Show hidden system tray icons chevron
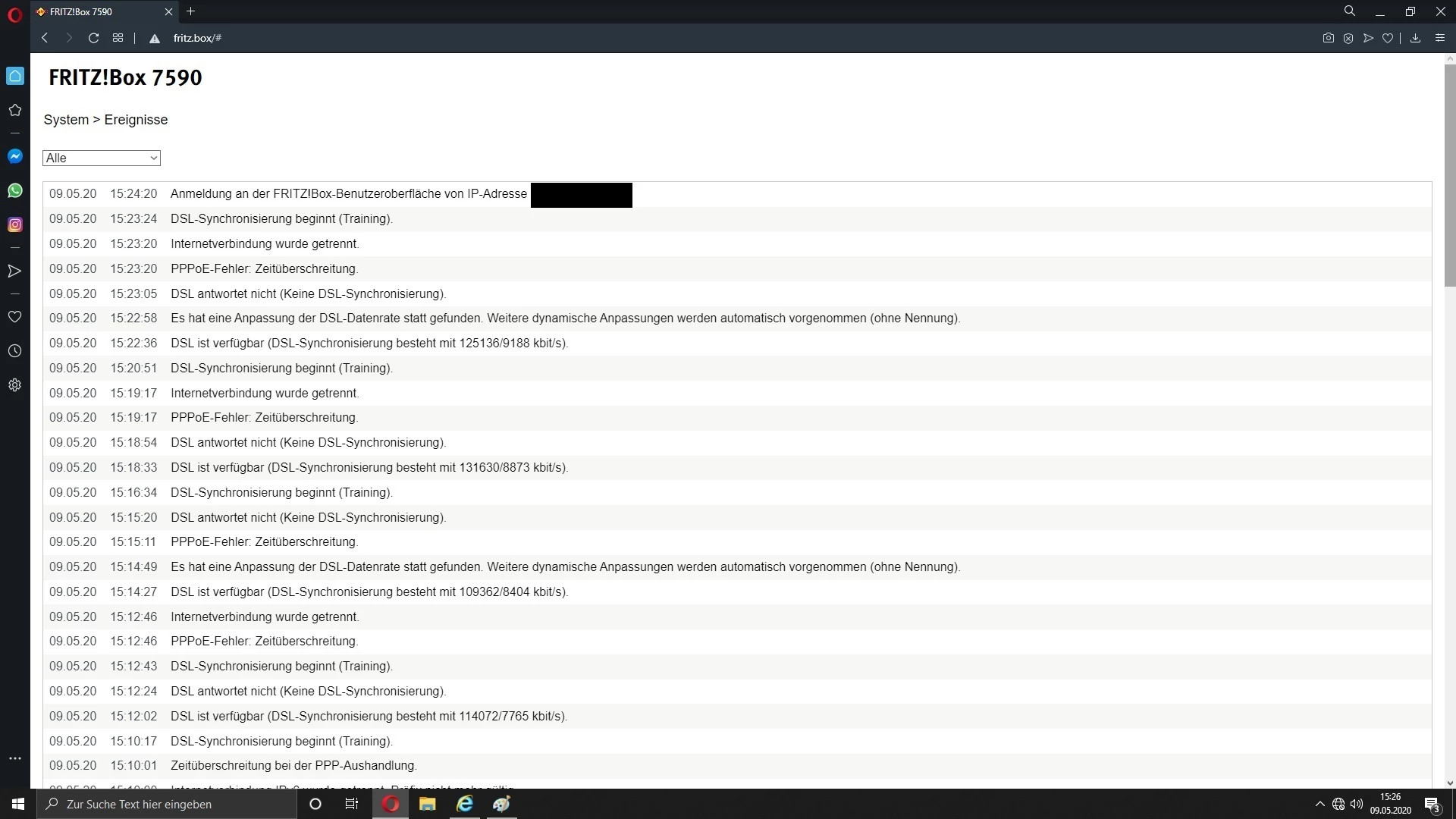 [1319, 804]
